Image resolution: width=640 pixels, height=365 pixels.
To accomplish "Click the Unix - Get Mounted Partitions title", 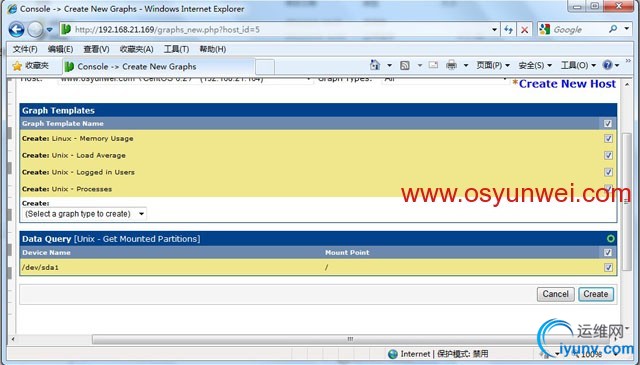I will pos(137,238).
